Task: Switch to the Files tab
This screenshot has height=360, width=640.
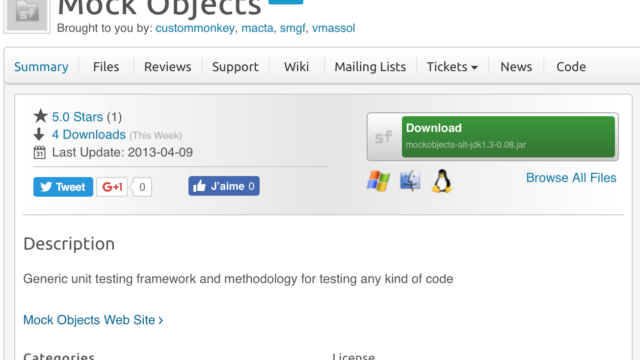Action: (106, 67)
